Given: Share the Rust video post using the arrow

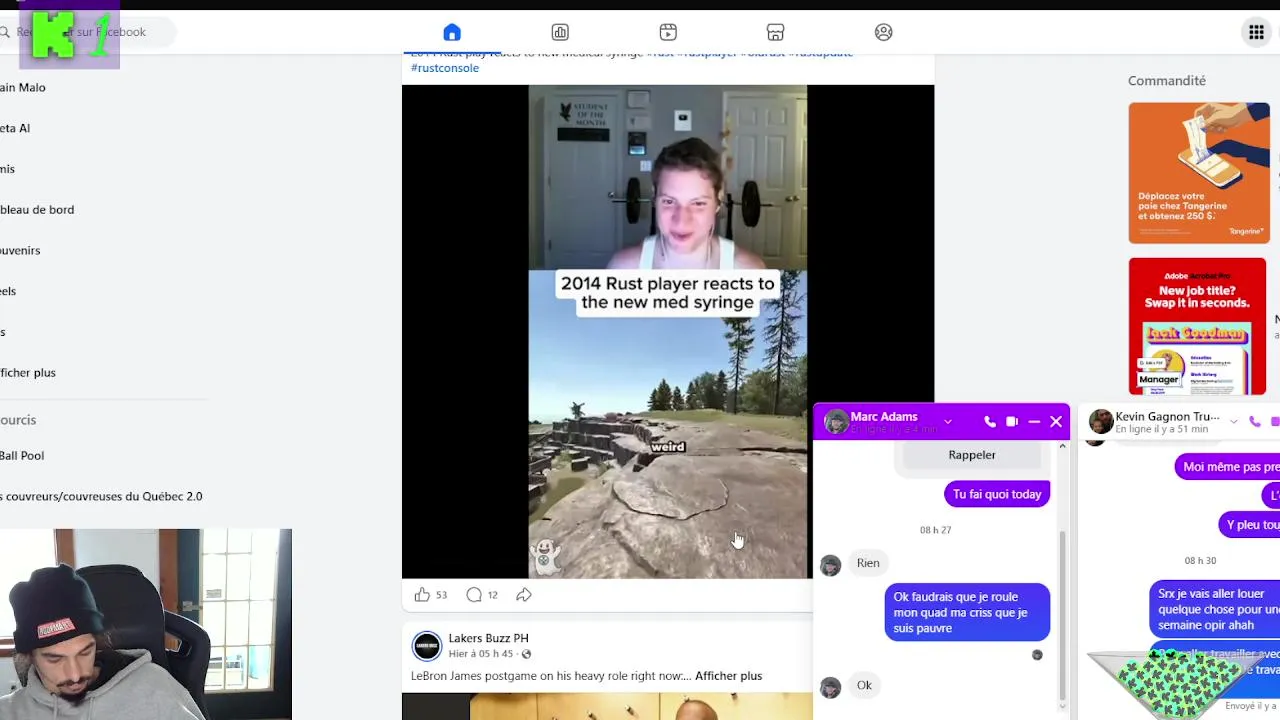Looking at the screenshot, I should pos(524,595).
